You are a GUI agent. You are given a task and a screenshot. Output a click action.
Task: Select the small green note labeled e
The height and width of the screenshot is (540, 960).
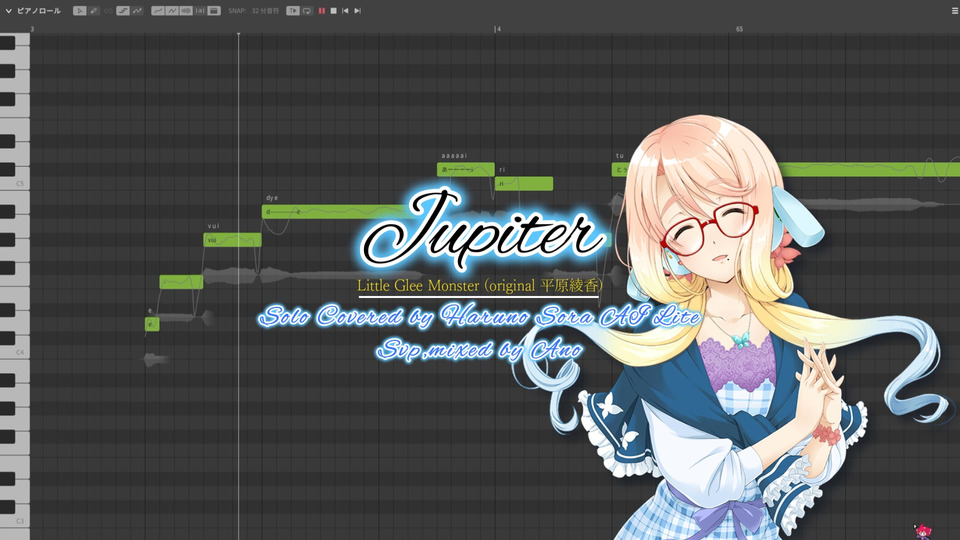point(152,324)
